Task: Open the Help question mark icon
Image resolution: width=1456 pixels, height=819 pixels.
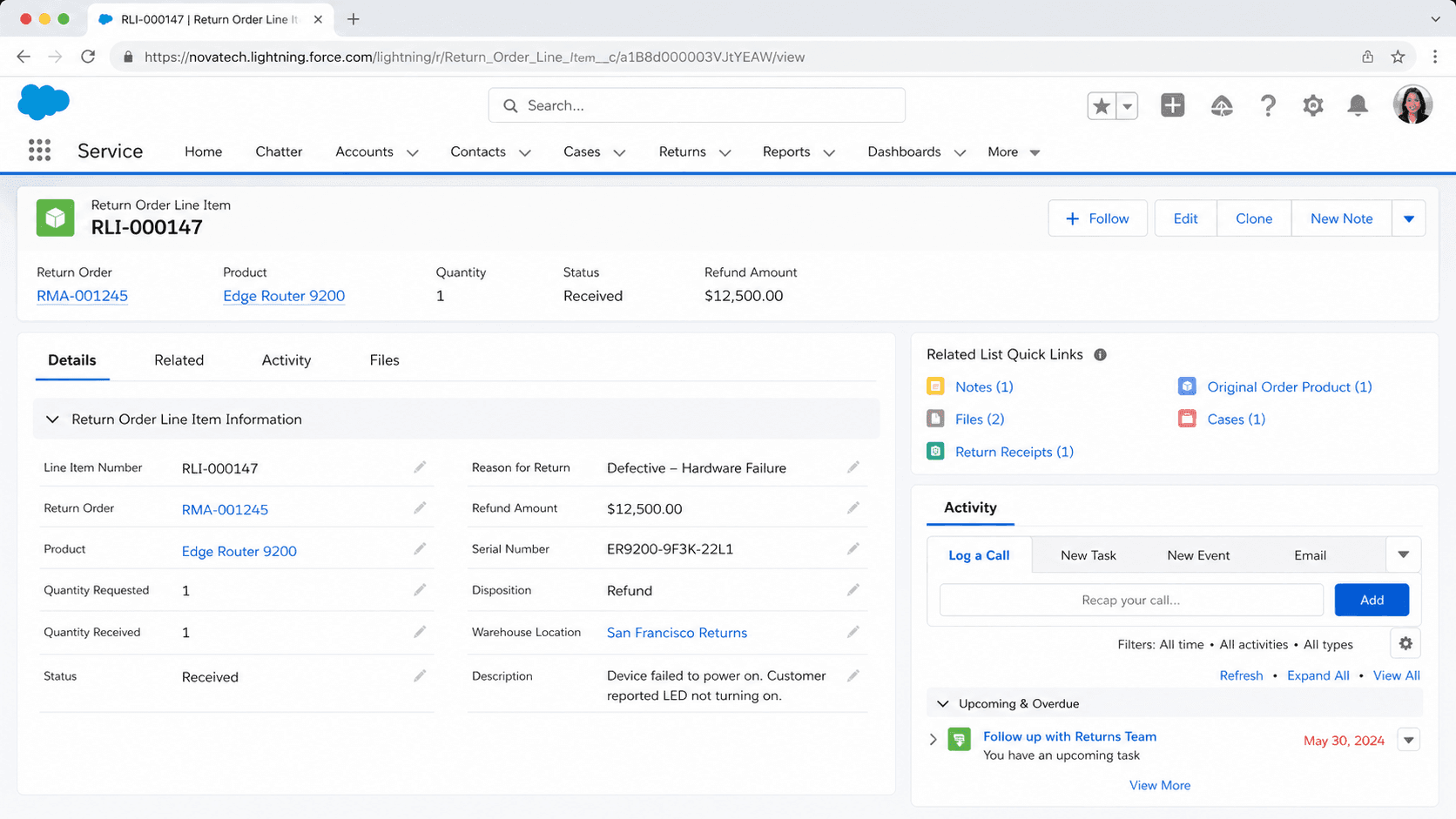Action: (1268, 105)
